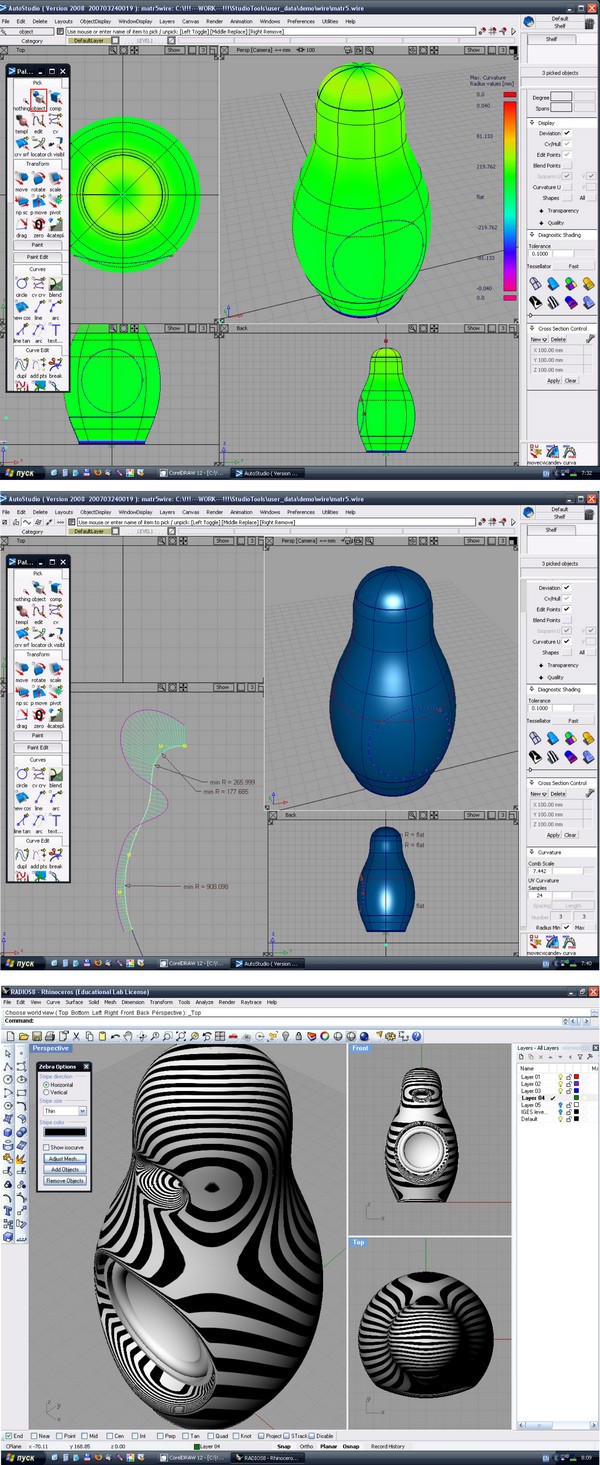The image size is (600, 1465).
Task: Open ObjectDisplay menu in middle AutoStudio window
Action: tap(96, 512)
